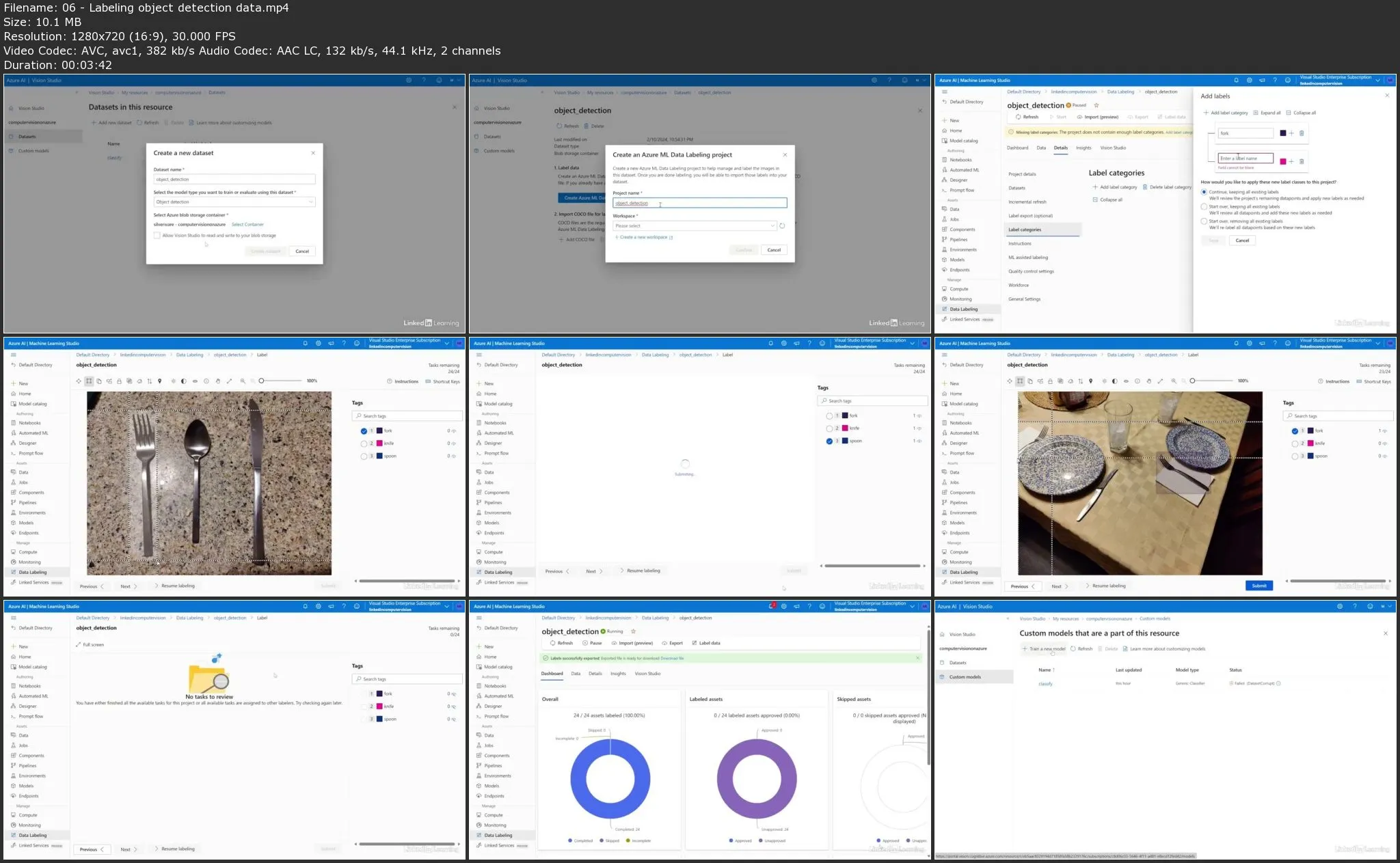
Task: Switch to Details tab in Running dashboard frame
Action: 595,674
